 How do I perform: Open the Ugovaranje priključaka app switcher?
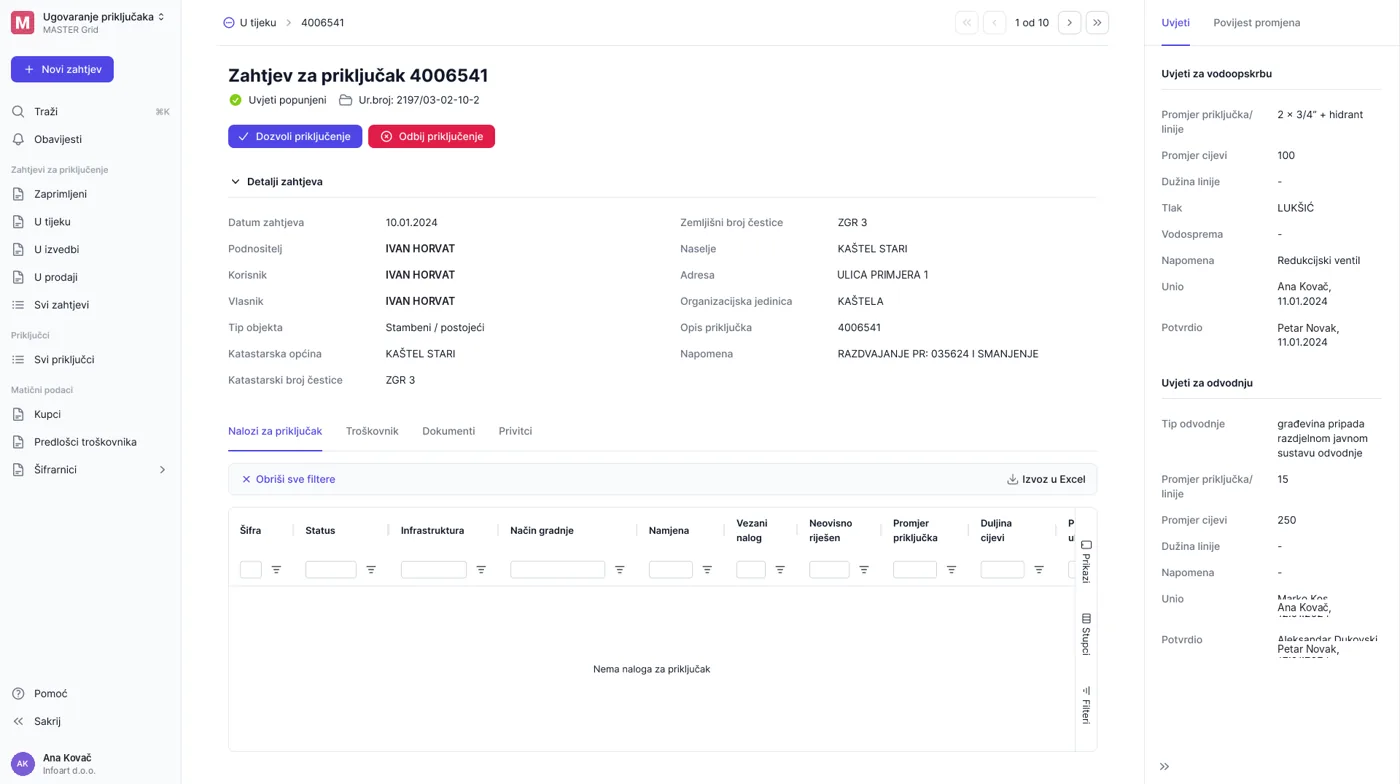tap(89, 22)
